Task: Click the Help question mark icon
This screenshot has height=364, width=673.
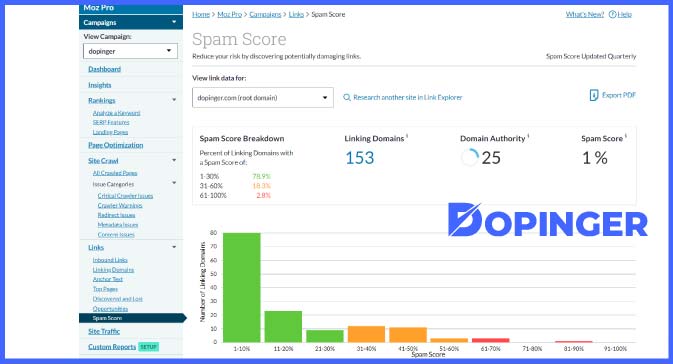Action: click(612, 14)
